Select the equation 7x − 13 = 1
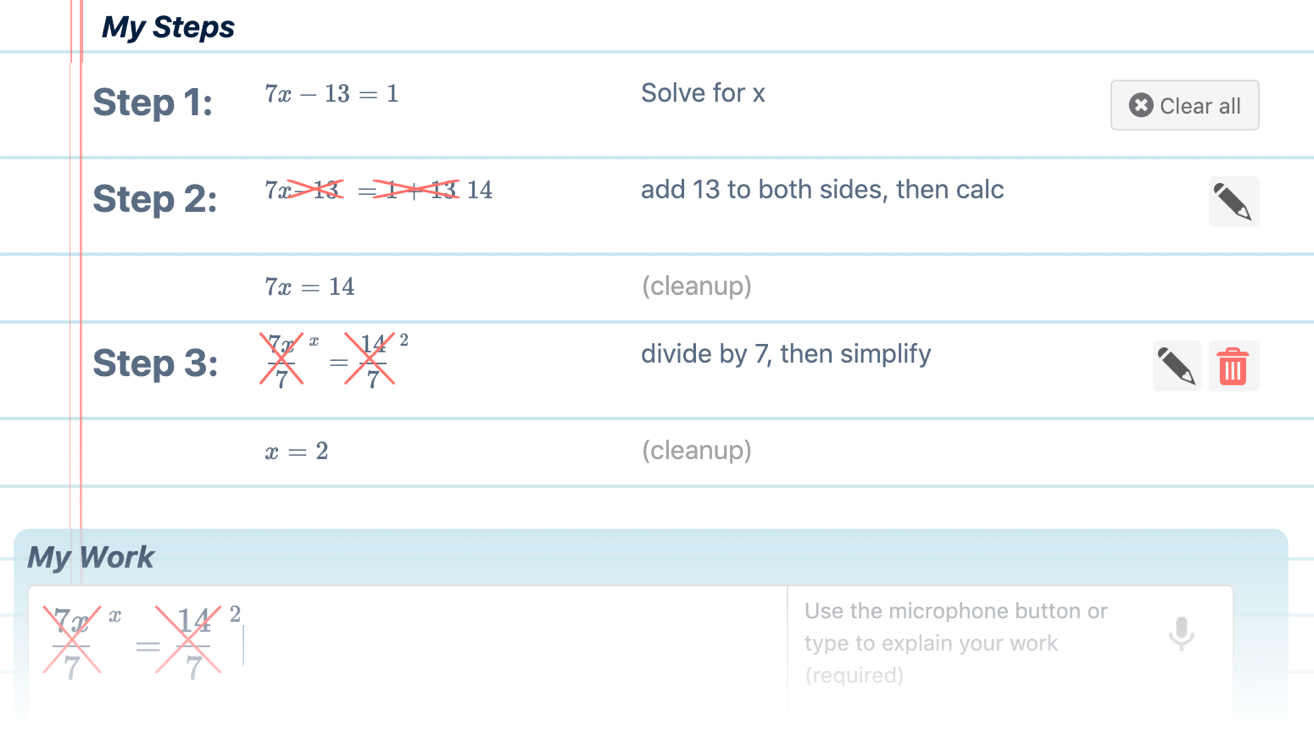Screen dimensions: 1314x730 330,93
